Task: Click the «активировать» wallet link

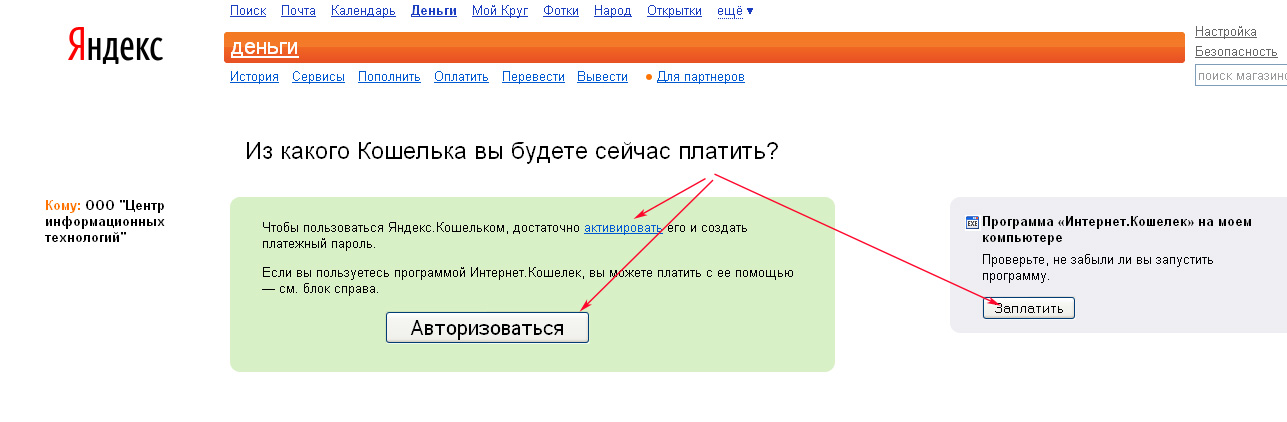Action: pyautogui.click(x=623, y=228)
